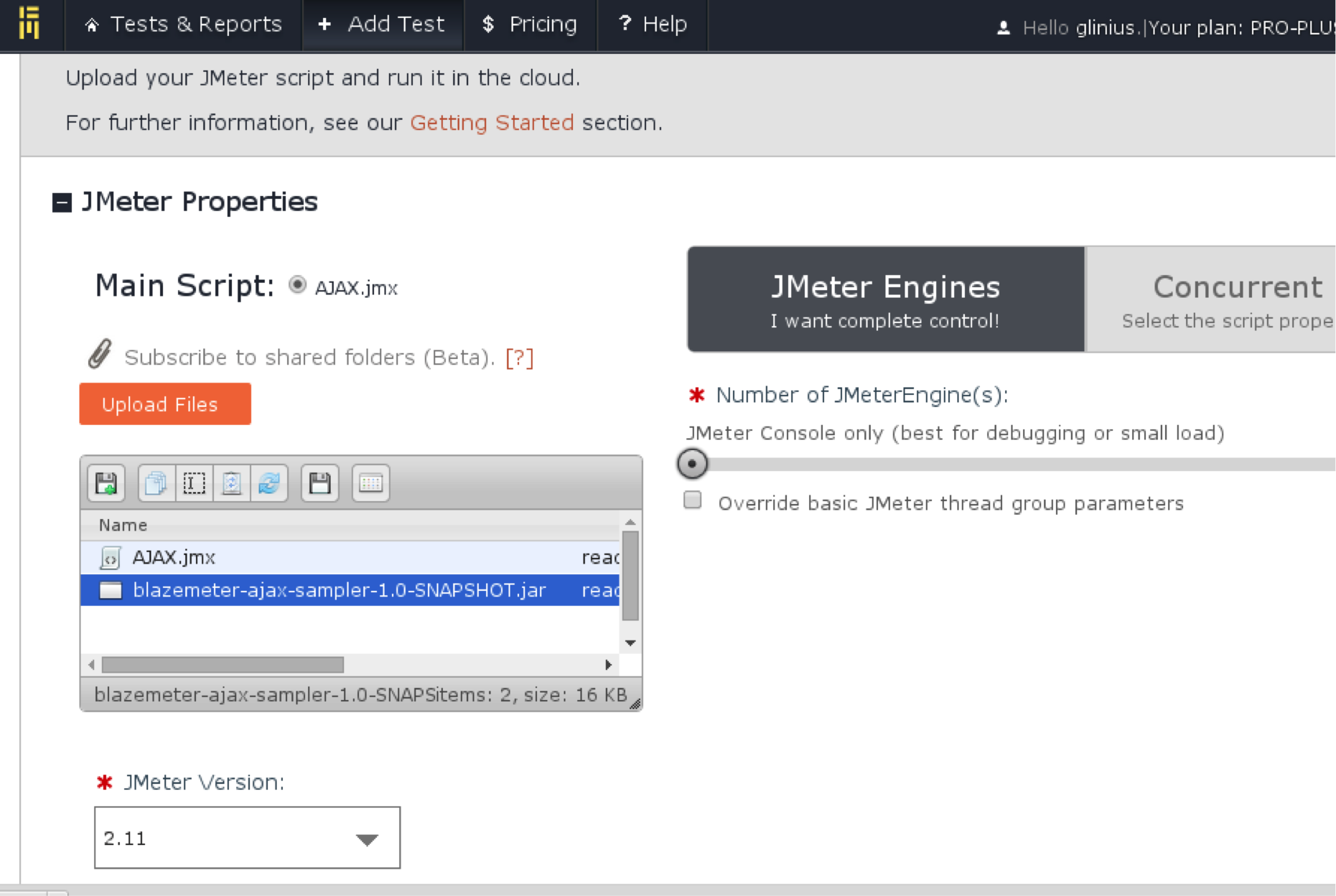
Task: Click the Number of JMeterEngines slider handle
Action: pyautogui.click(x=693, y=464)
